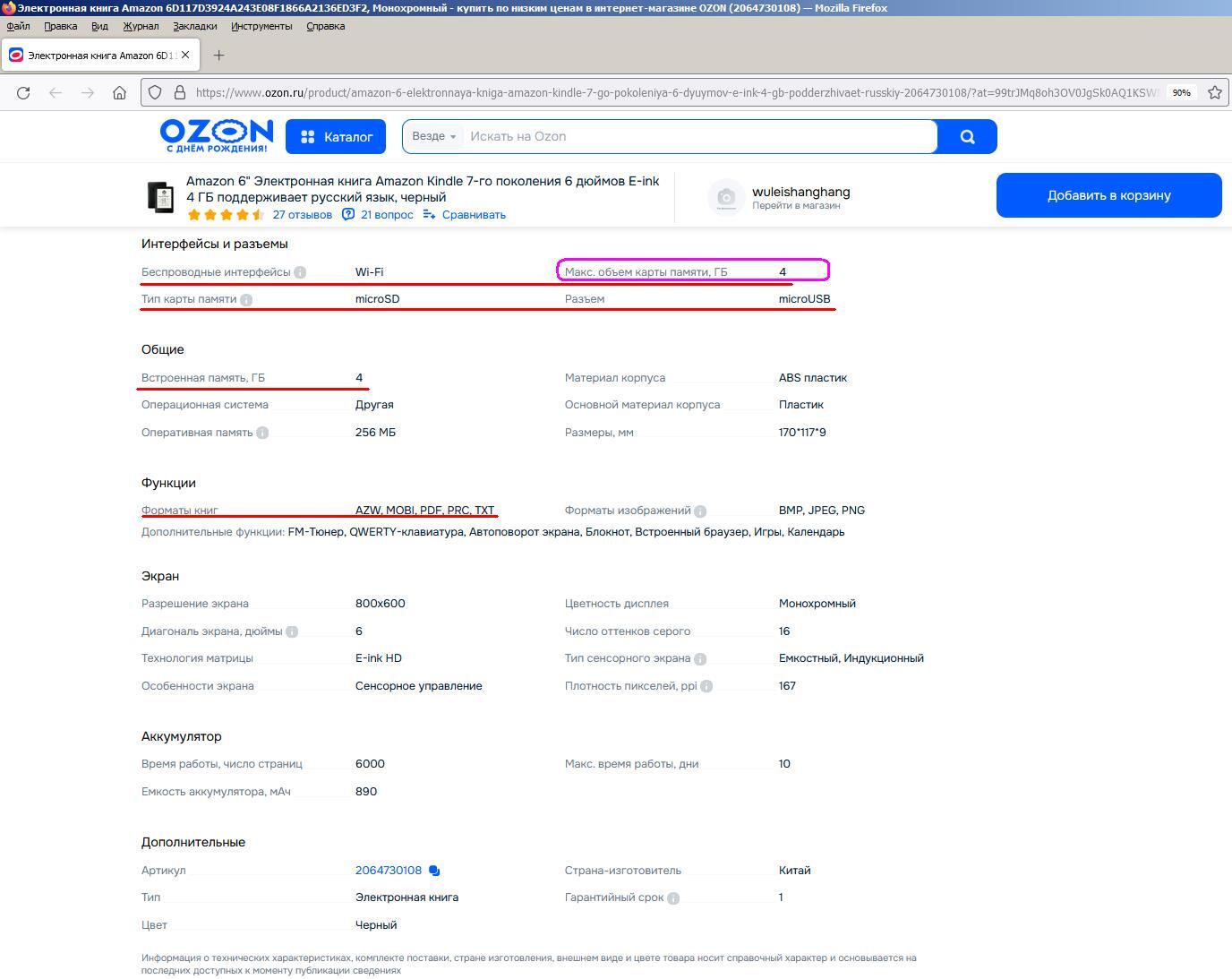
Task: Reload the page with Firefox refresh button
Action: [x=23, y=92]
